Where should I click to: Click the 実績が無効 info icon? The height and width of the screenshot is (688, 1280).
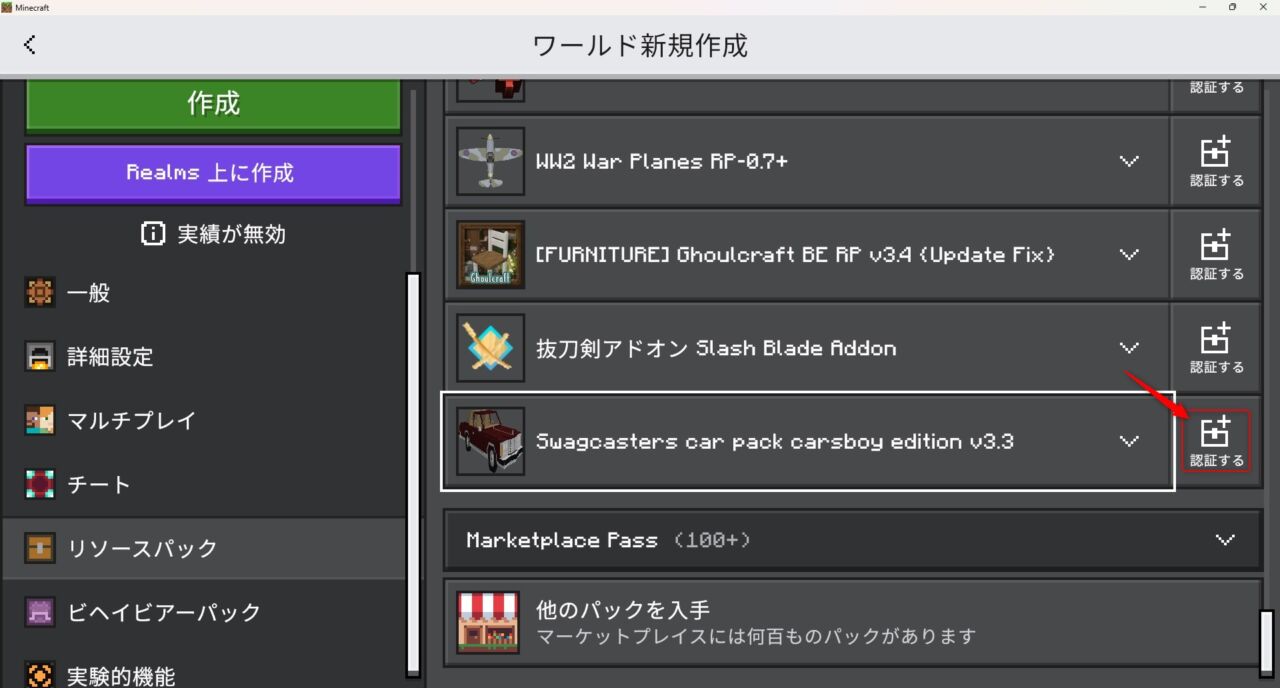152,234
